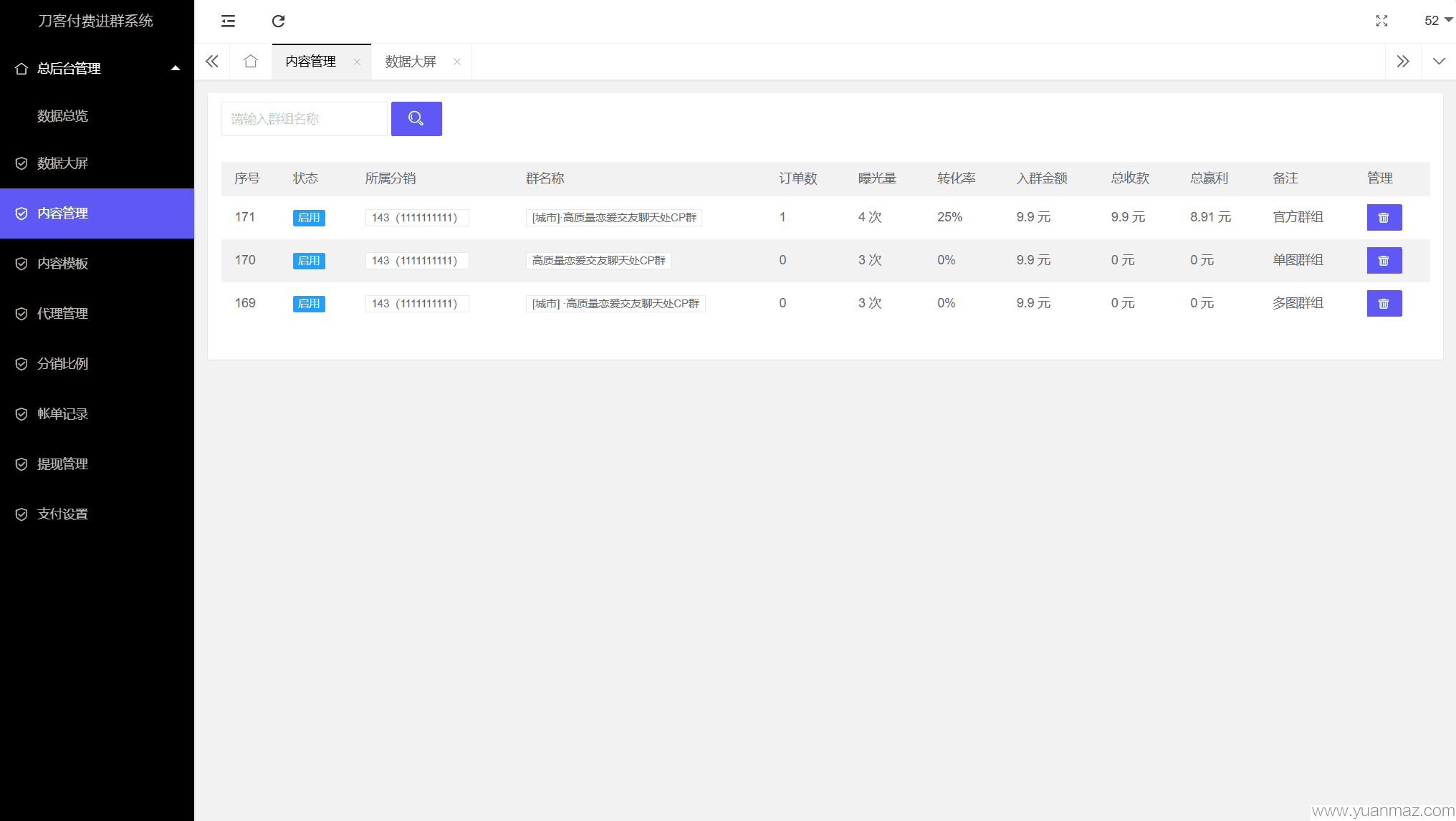Delete row 169 with trash icon
The width and height of the screenshot is (1456, 821).
1384,304
